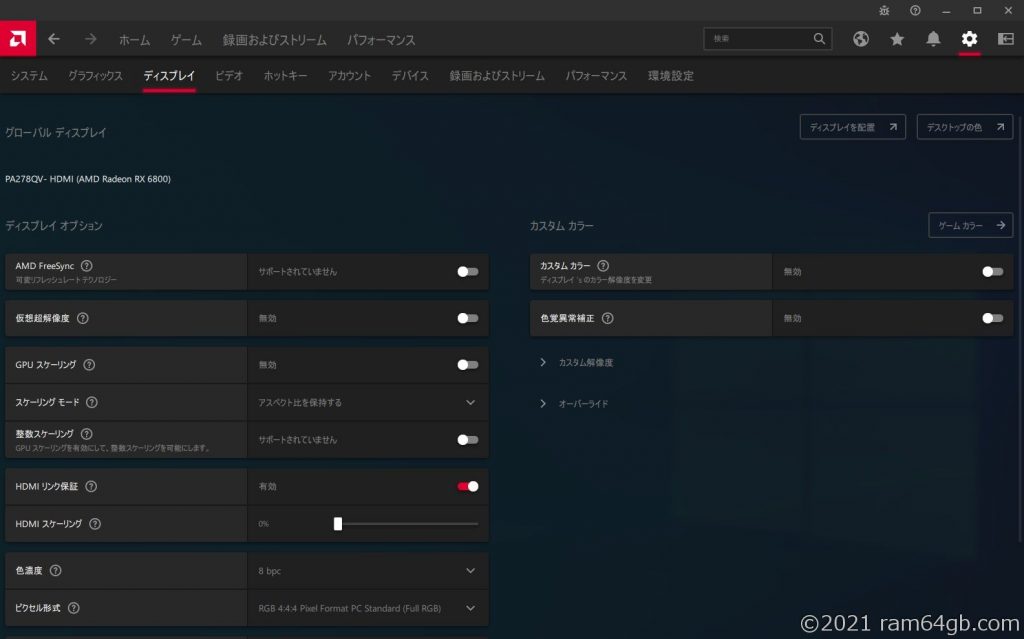Expand オーバーライド section
Image resolution: width=1024 pixels, height=639 pixels.
pyautogui.click(x=574, y=404)
